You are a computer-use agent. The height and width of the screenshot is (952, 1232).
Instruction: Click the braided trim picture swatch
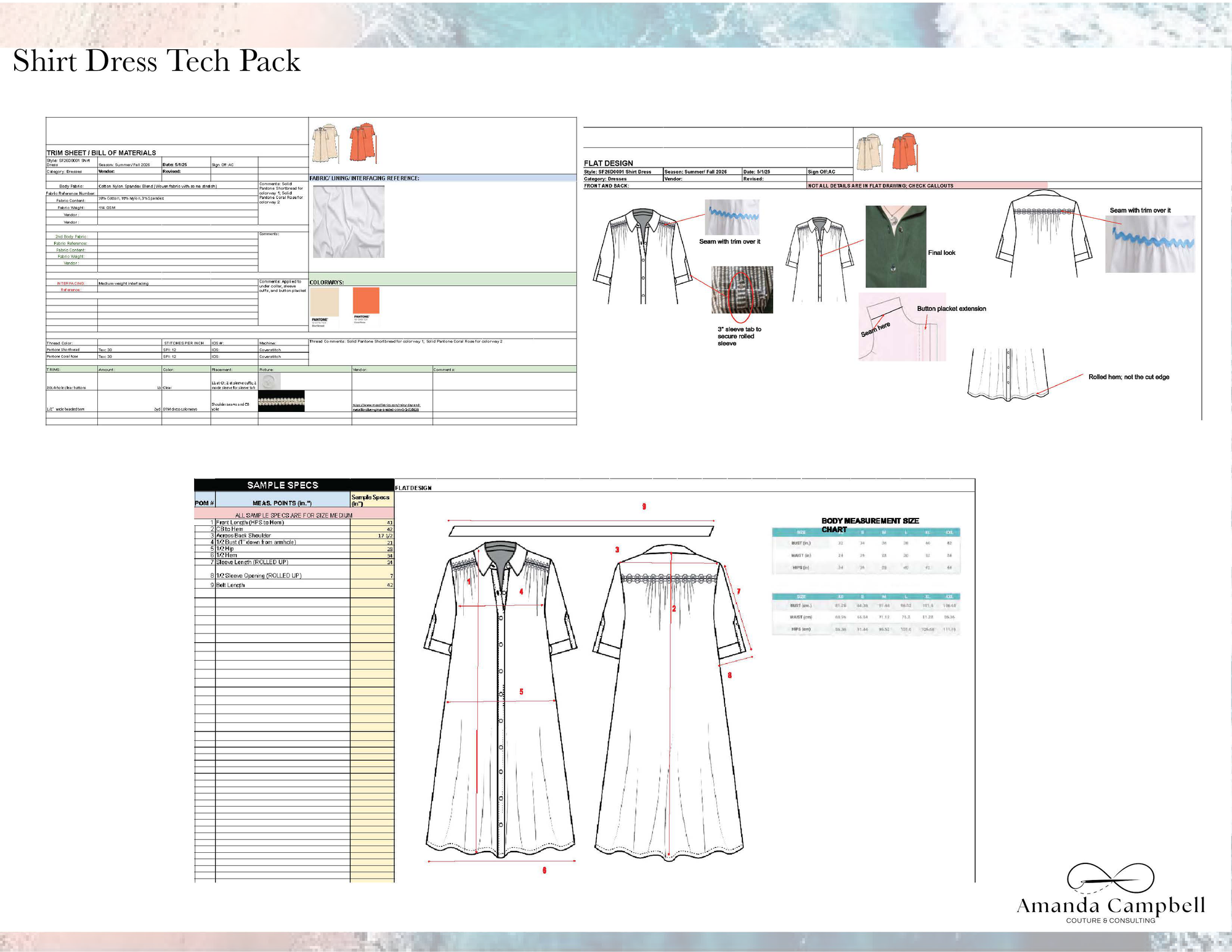(281, 401)
